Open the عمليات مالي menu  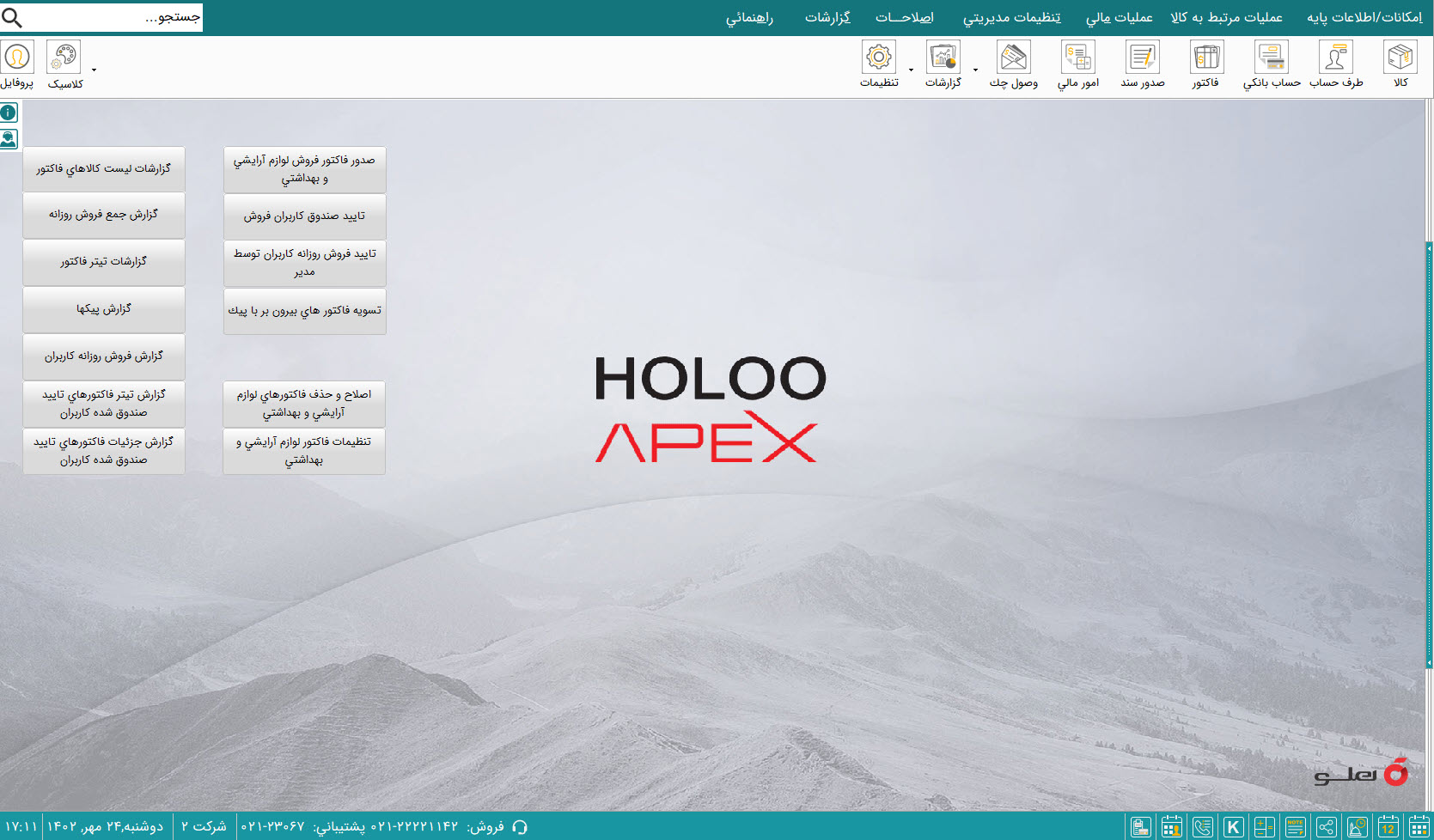click(x=1120, y=17)
